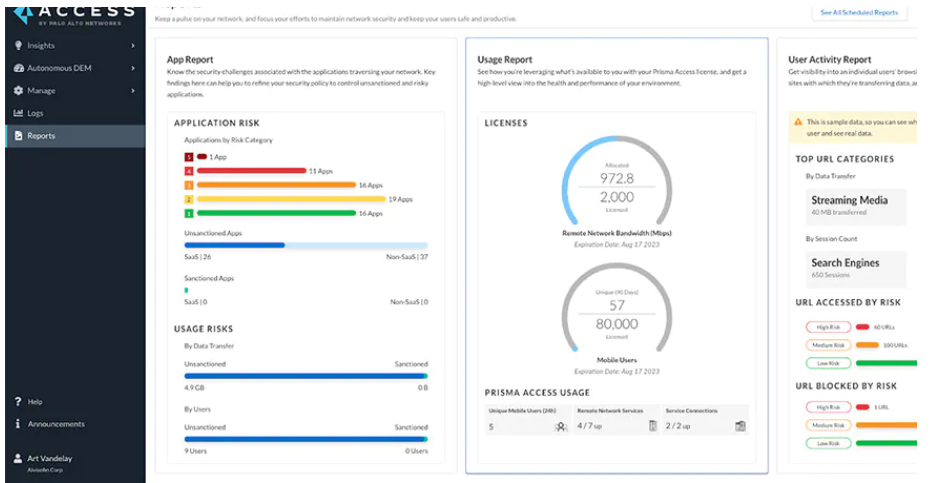Click the By Users usage bar
The image size is (936, 483).
[x=306, y=439]
